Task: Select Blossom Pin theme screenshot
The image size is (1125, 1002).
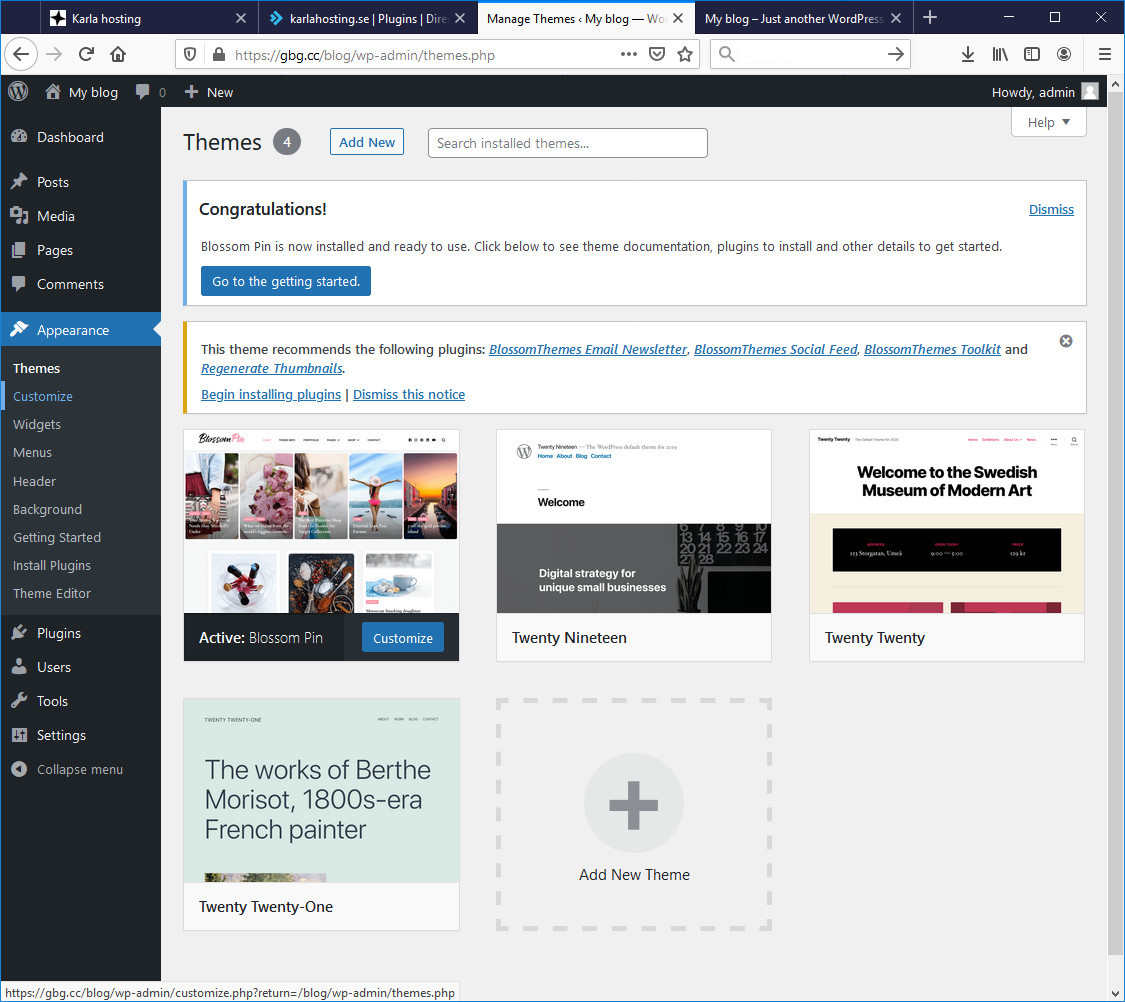Action: click(x=321, y=521)
